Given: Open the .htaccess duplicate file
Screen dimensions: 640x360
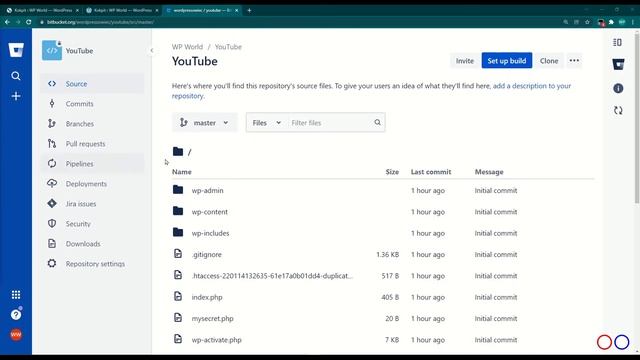Looking at the screenshot, I should pos(272,276).
